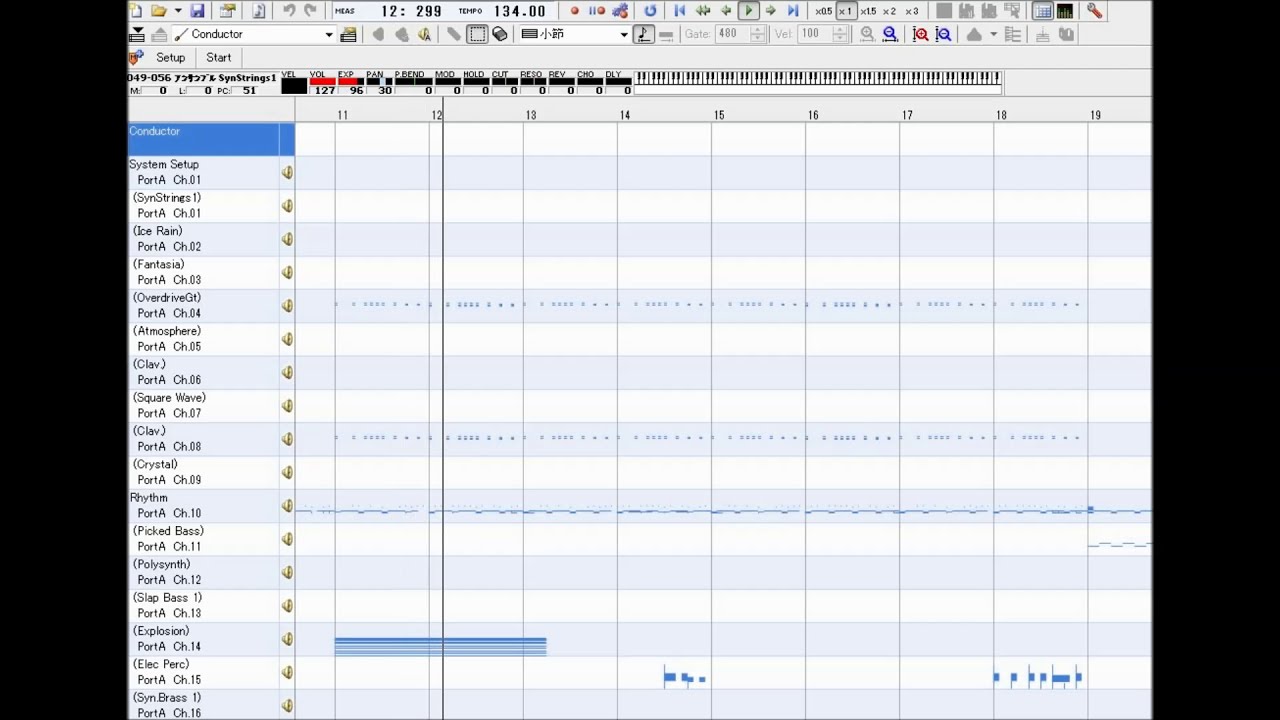Set playback speed to x0.5
The width and height of the screenshot is (1280, 720).
[823, 11]
